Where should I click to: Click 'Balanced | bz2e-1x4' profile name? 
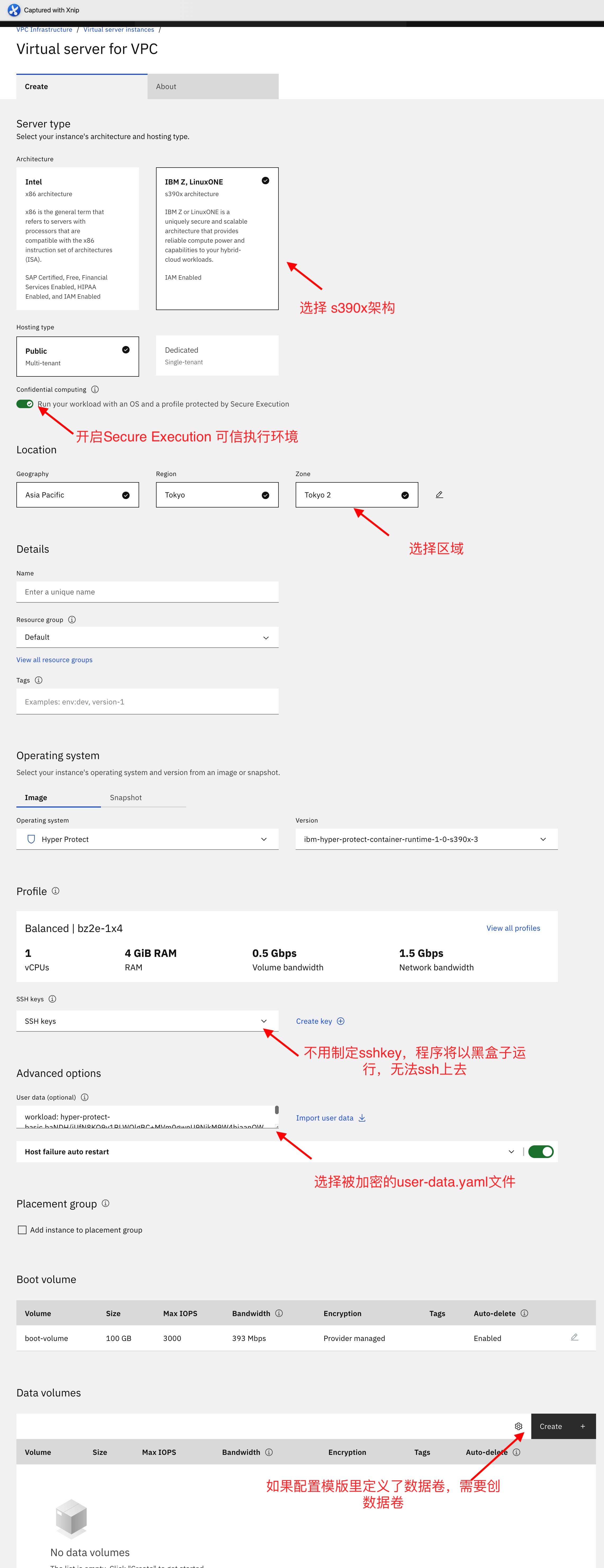tap(74, 928)
